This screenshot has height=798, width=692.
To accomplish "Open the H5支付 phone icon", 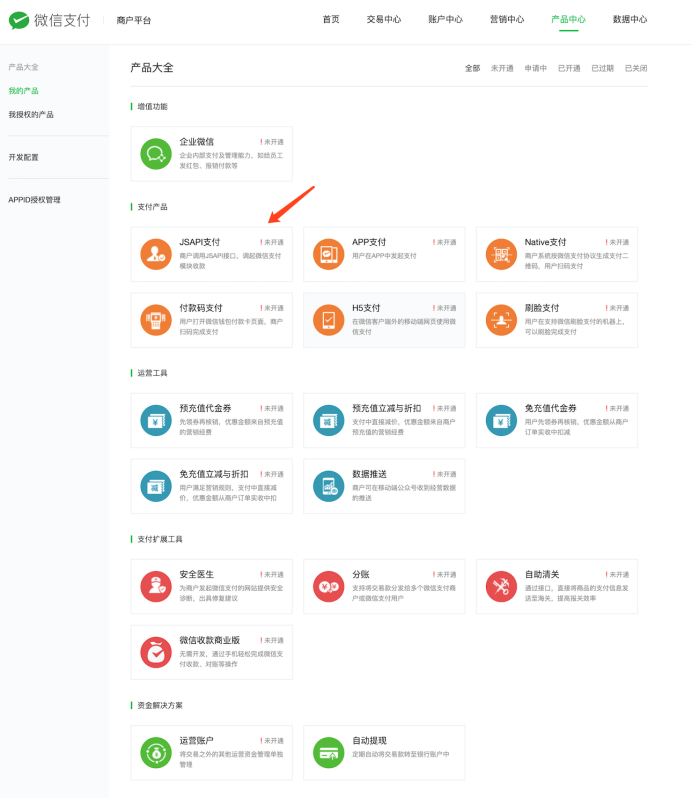I will (x=329, y=320).
